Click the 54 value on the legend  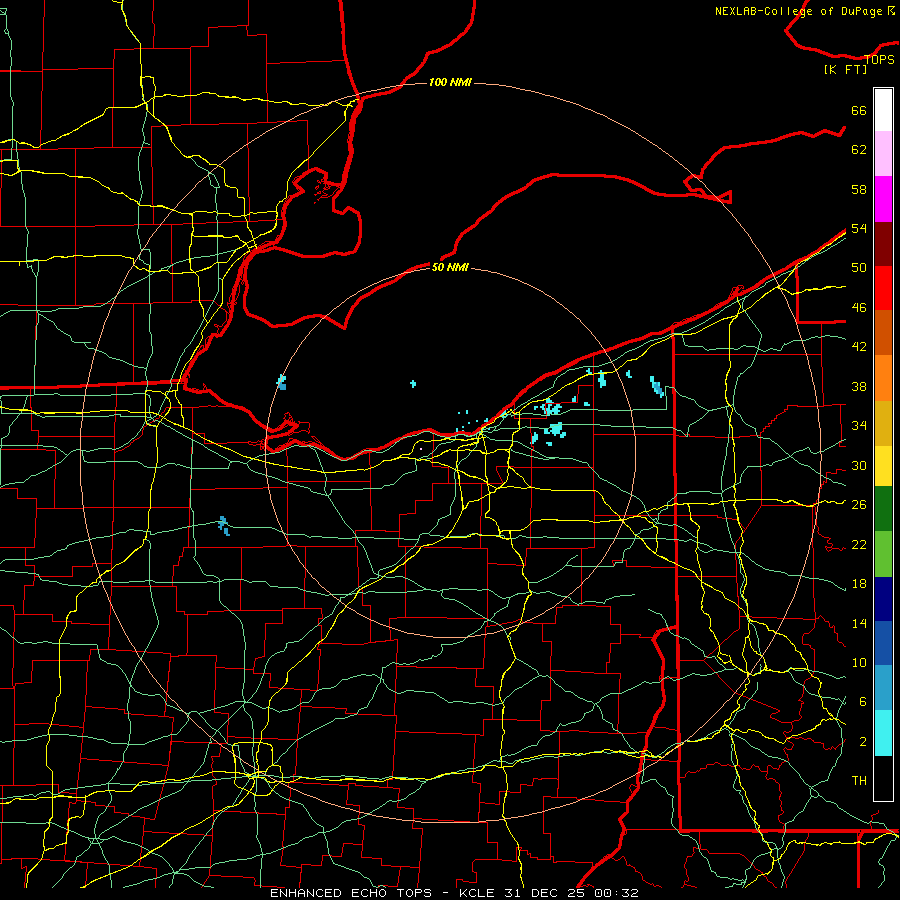(x=859, y=228)
